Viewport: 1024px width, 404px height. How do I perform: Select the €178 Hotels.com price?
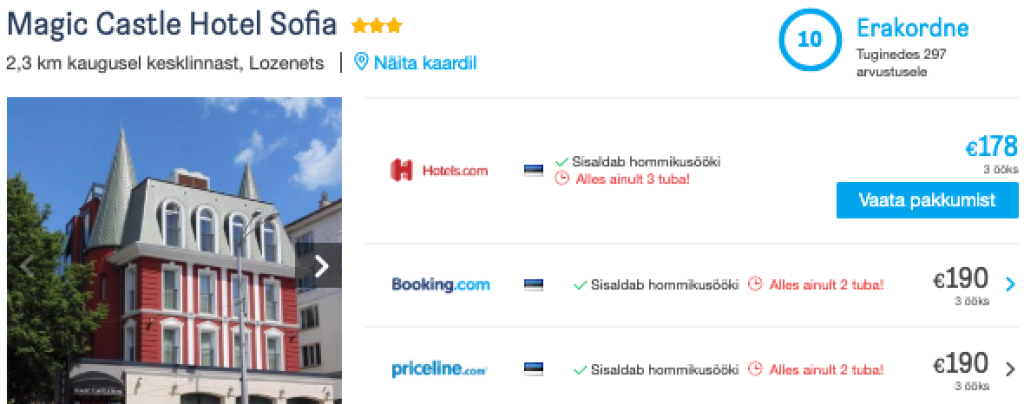coord(990,147)
